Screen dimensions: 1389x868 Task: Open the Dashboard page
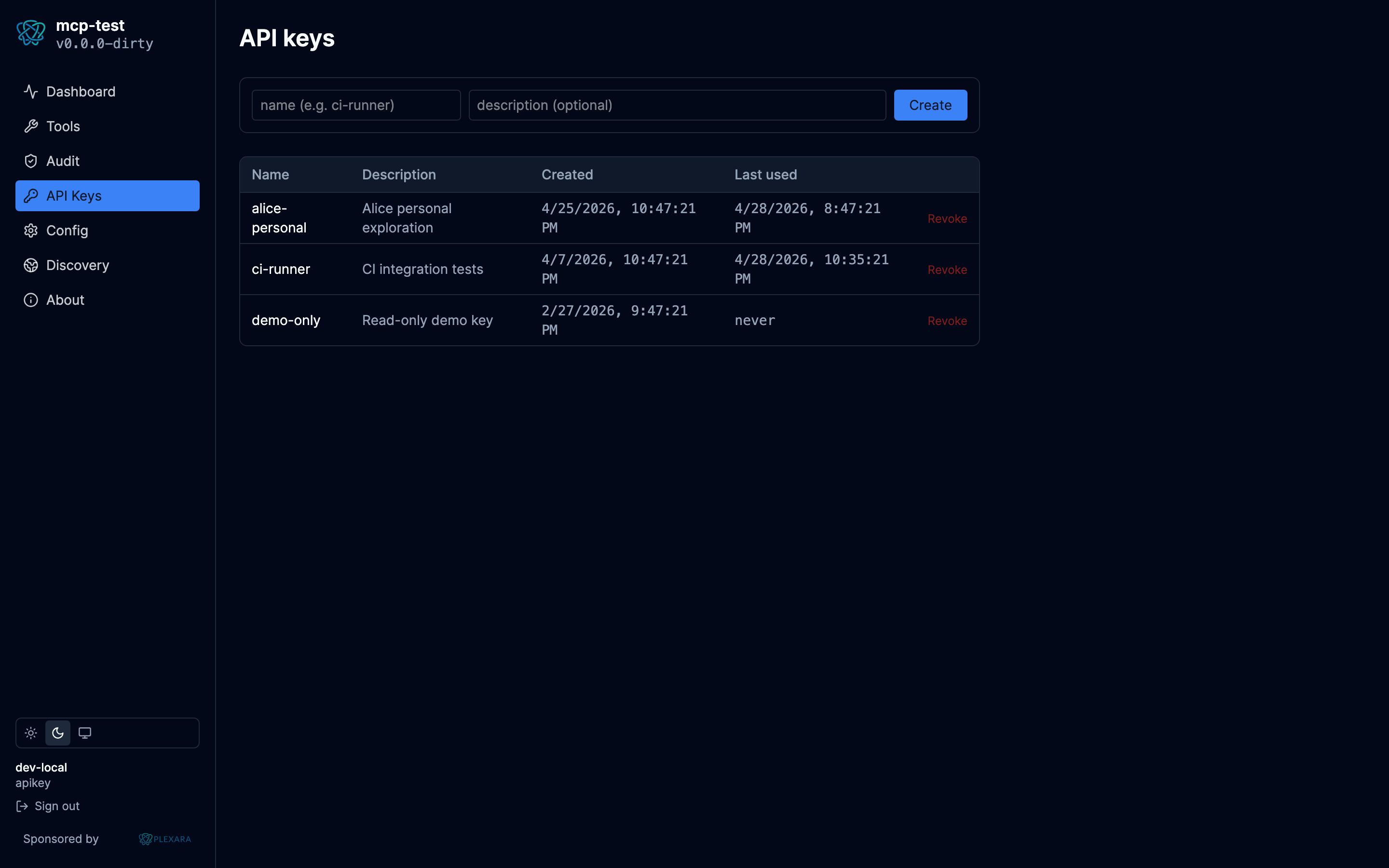tap(81, 91)
